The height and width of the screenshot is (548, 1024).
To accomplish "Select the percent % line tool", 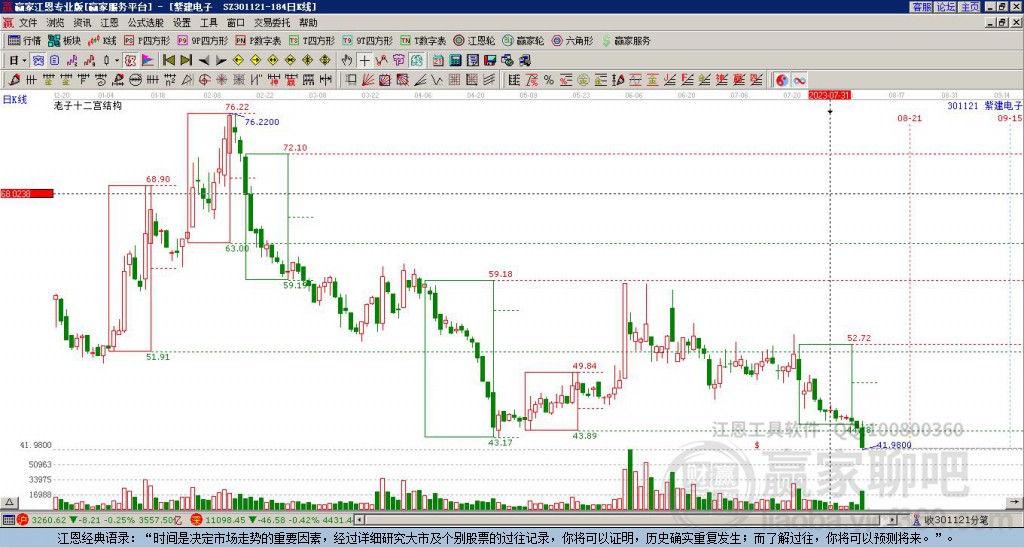I will (x=549, y=80).
